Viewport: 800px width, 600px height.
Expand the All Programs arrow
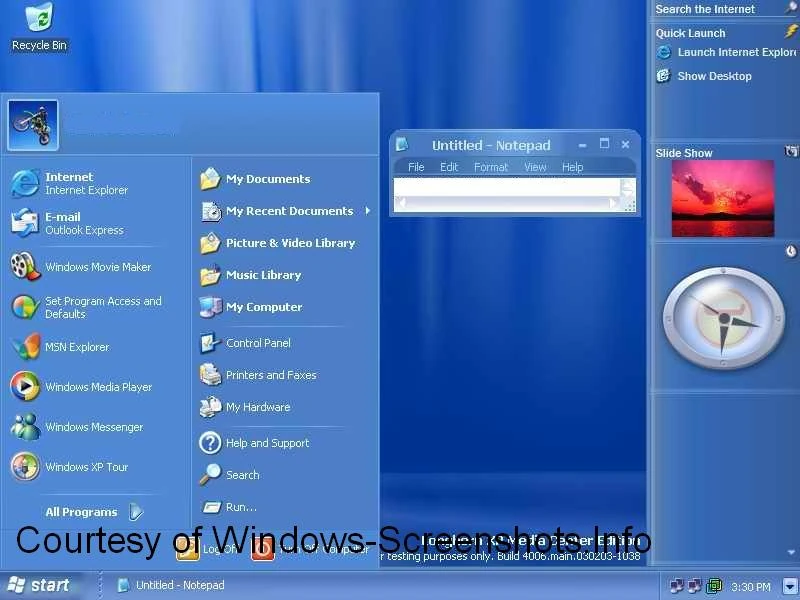pyautogui.click(x=136, y=512)
